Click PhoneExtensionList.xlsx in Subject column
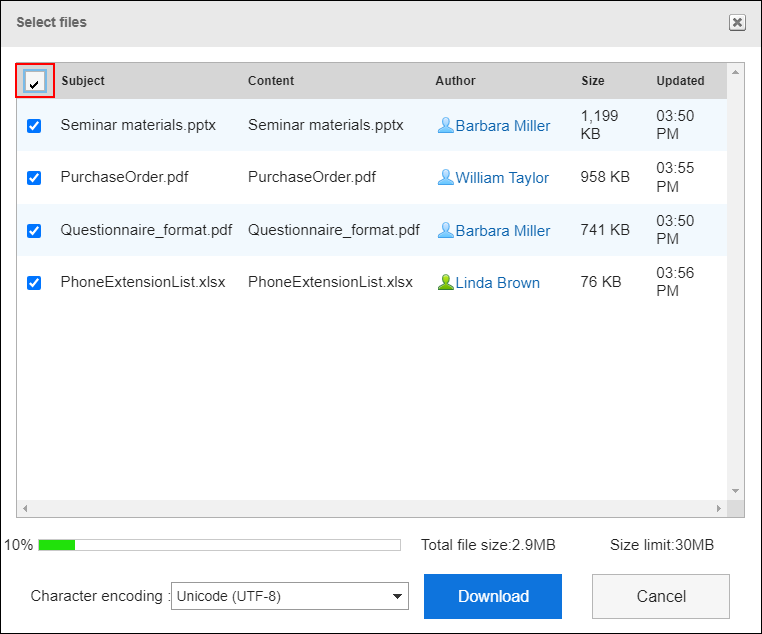Viewport: 762px width, 634px height. click(x=143, y=282)
